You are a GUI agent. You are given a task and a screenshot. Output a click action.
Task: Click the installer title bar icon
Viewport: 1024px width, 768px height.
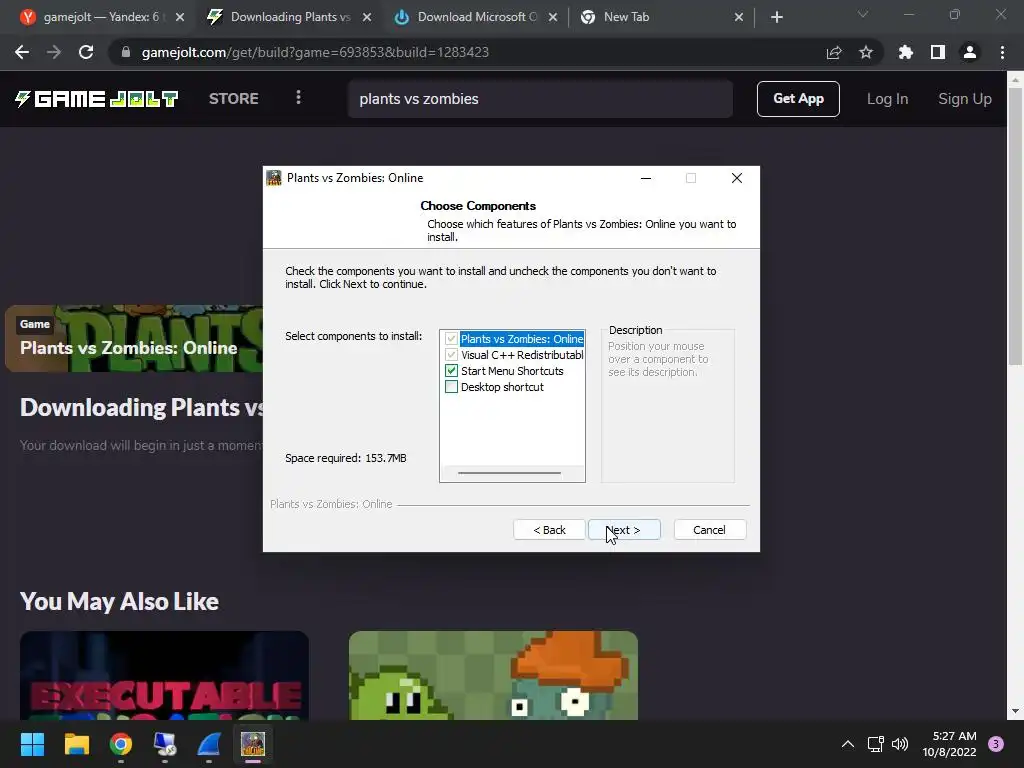[274, 178]
